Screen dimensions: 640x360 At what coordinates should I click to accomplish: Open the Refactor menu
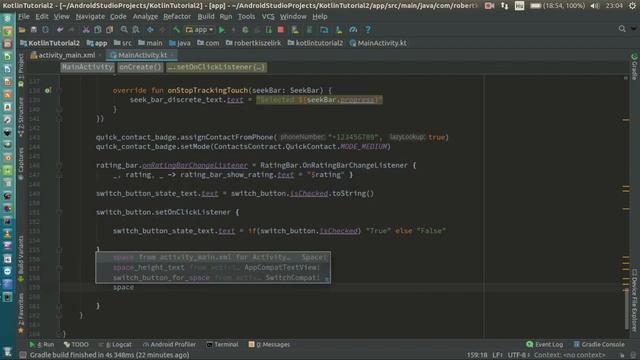(x=177, y=16)
